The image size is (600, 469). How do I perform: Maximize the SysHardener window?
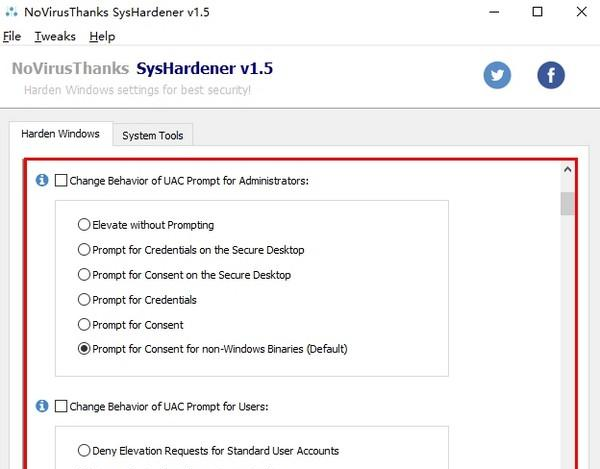pos(538,12)
